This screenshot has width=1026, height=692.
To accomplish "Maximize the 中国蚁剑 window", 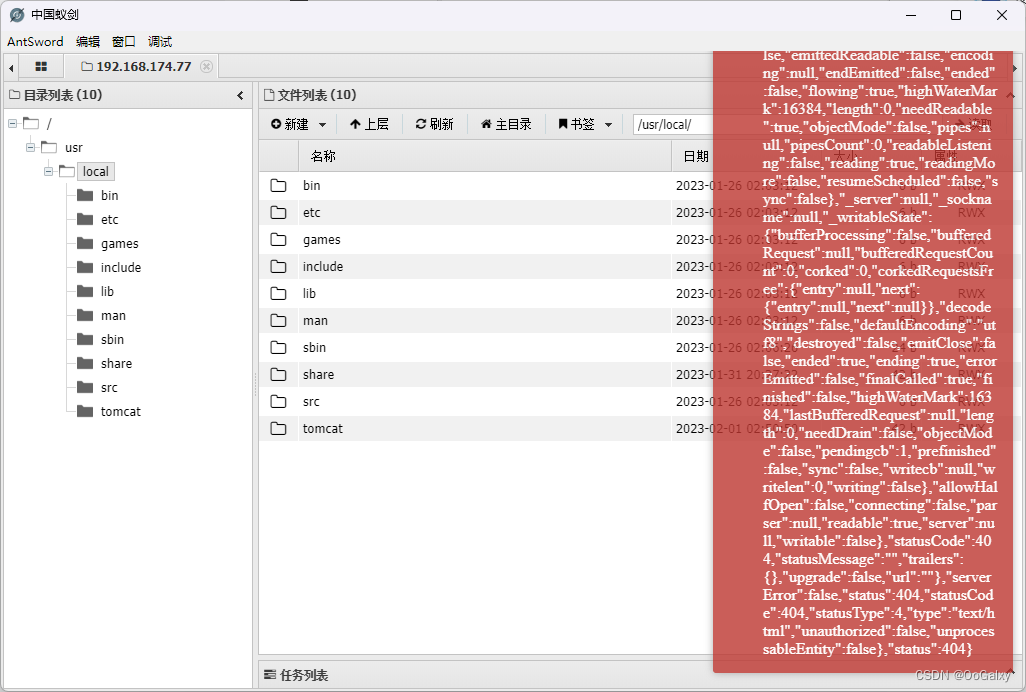I will pos(956,15).
